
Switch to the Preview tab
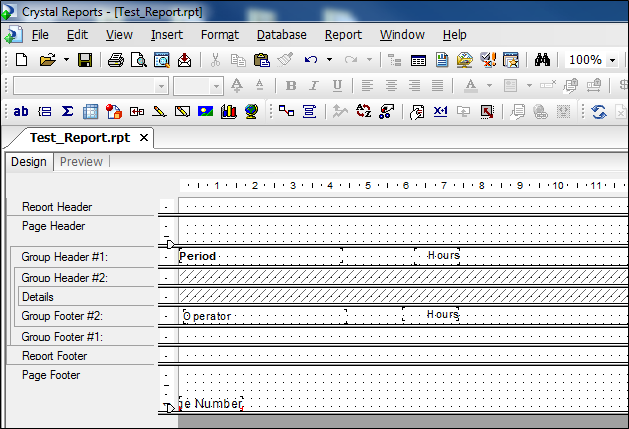pos(81,162)
